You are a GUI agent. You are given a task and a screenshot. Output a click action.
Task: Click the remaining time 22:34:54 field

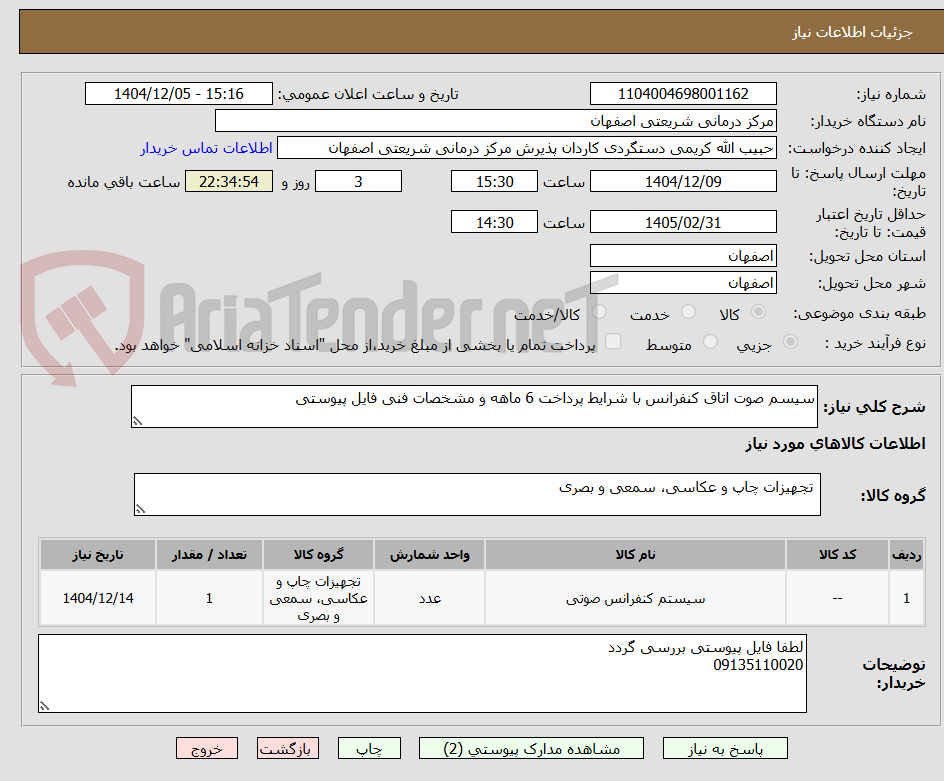[229, 181]
